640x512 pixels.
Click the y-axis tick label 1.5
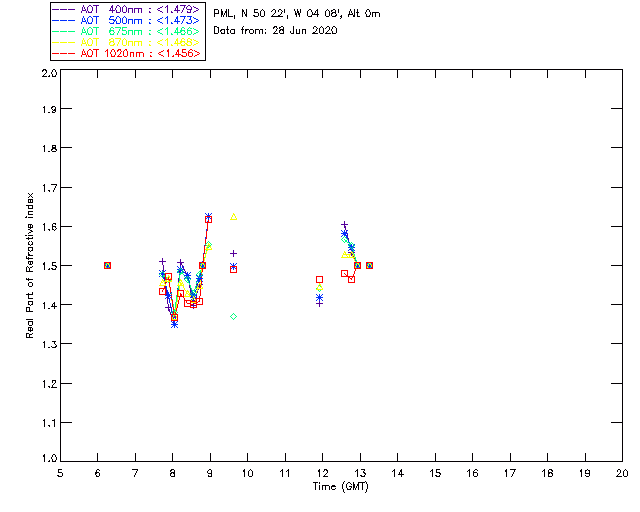point(49,266)
